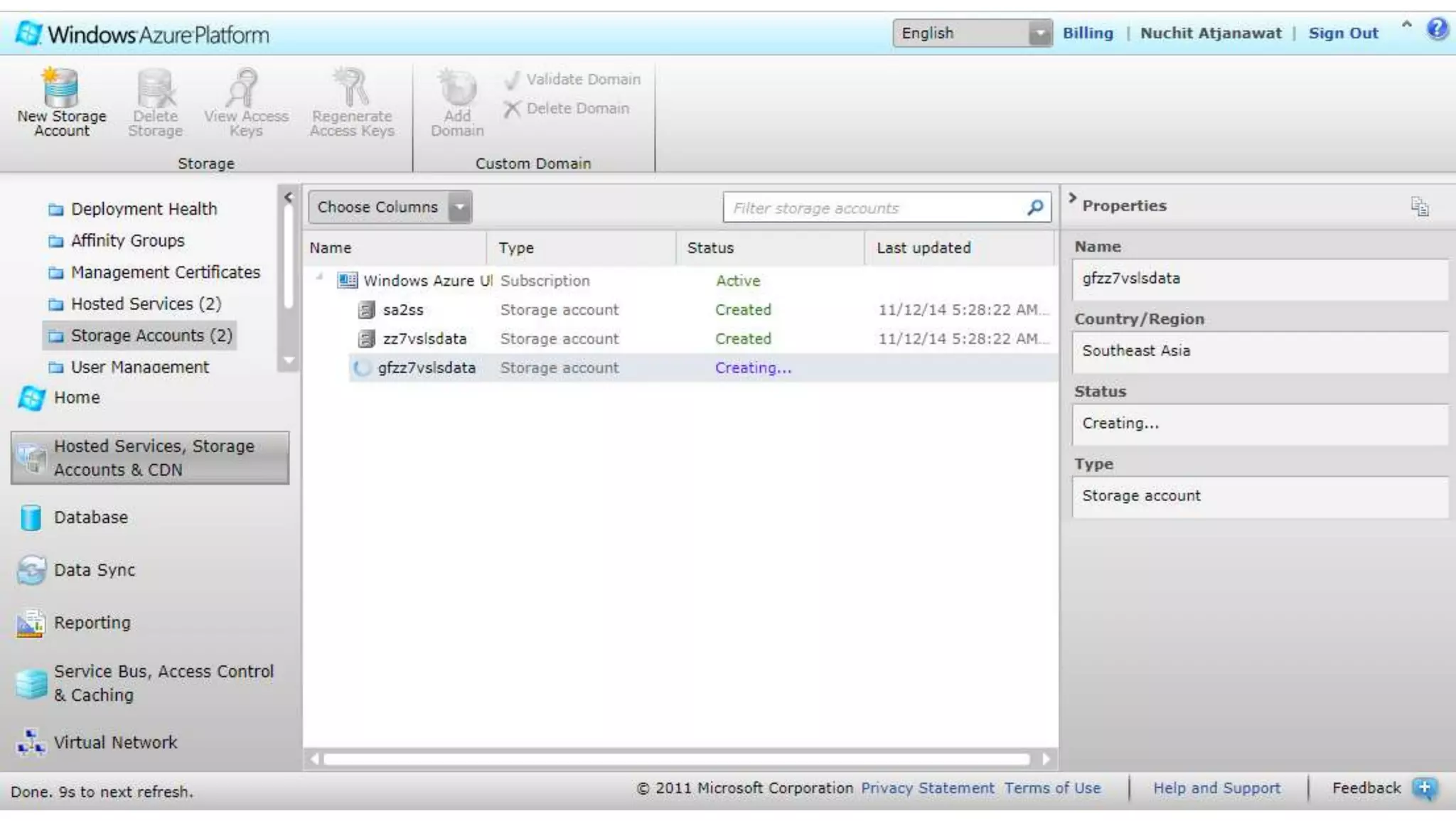
Task: Collapse the Properties panel chevron
Action: pyautogui.click(x=1072, y=198)
